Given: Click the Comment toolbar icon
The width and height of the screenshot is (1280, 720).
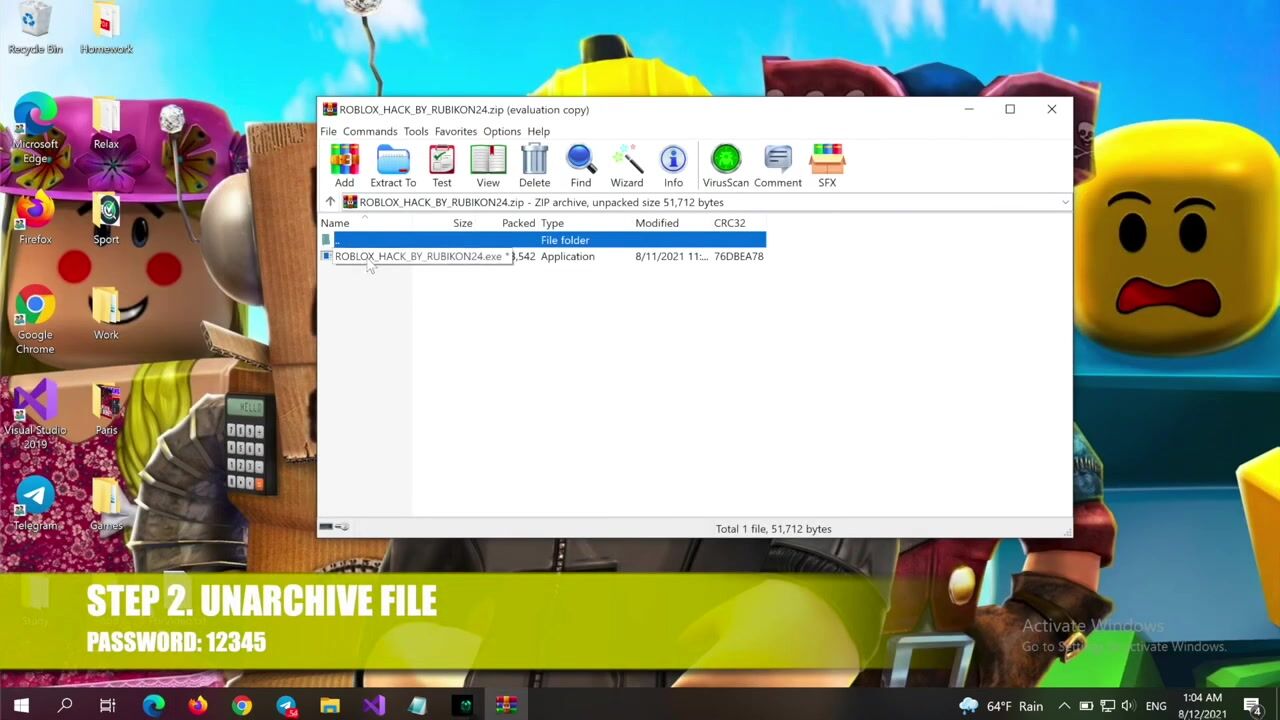Looking at the screenshot, I should click(778, 166).
